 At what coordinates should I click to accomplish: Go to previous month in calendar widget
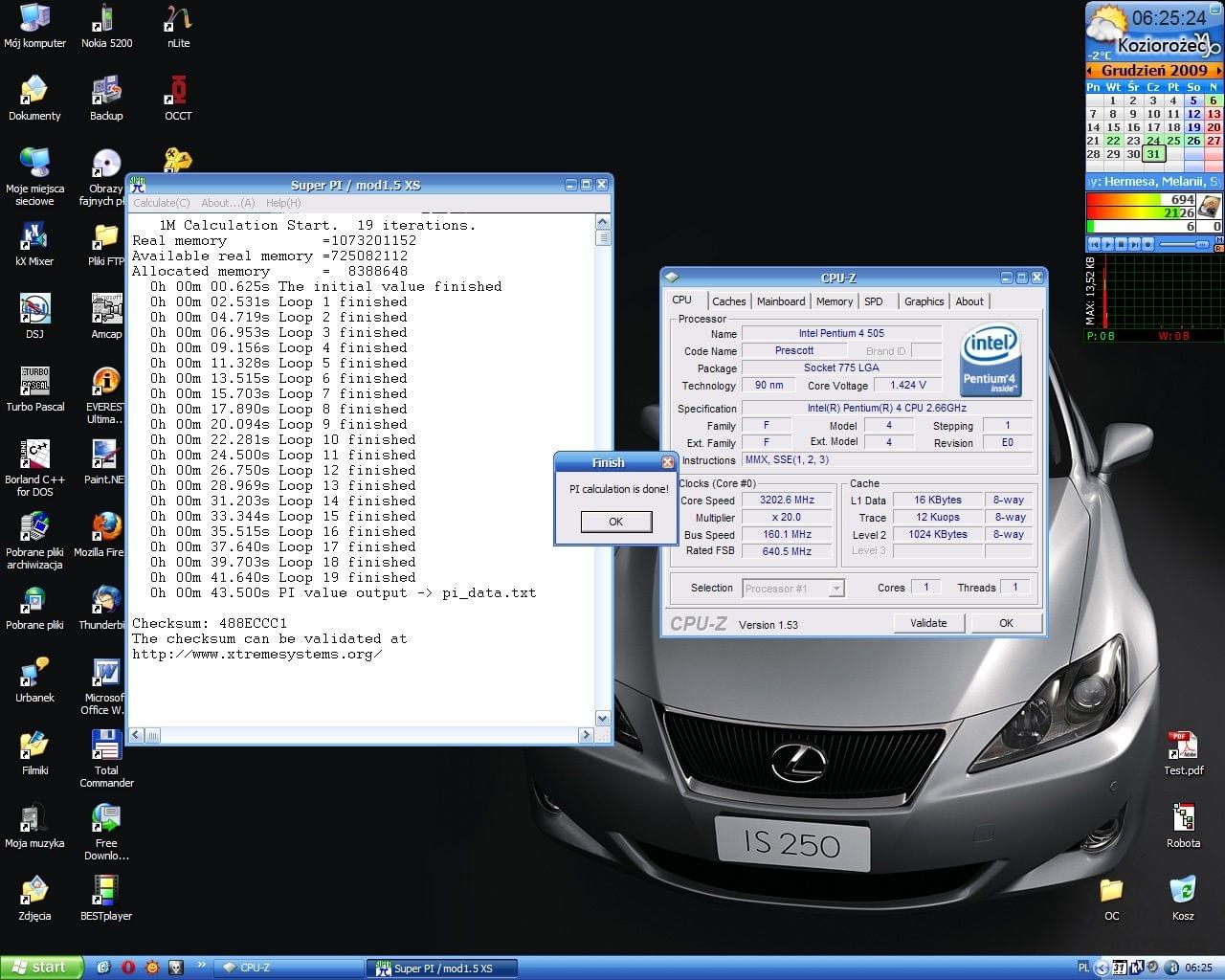(x=1090, y=71)
